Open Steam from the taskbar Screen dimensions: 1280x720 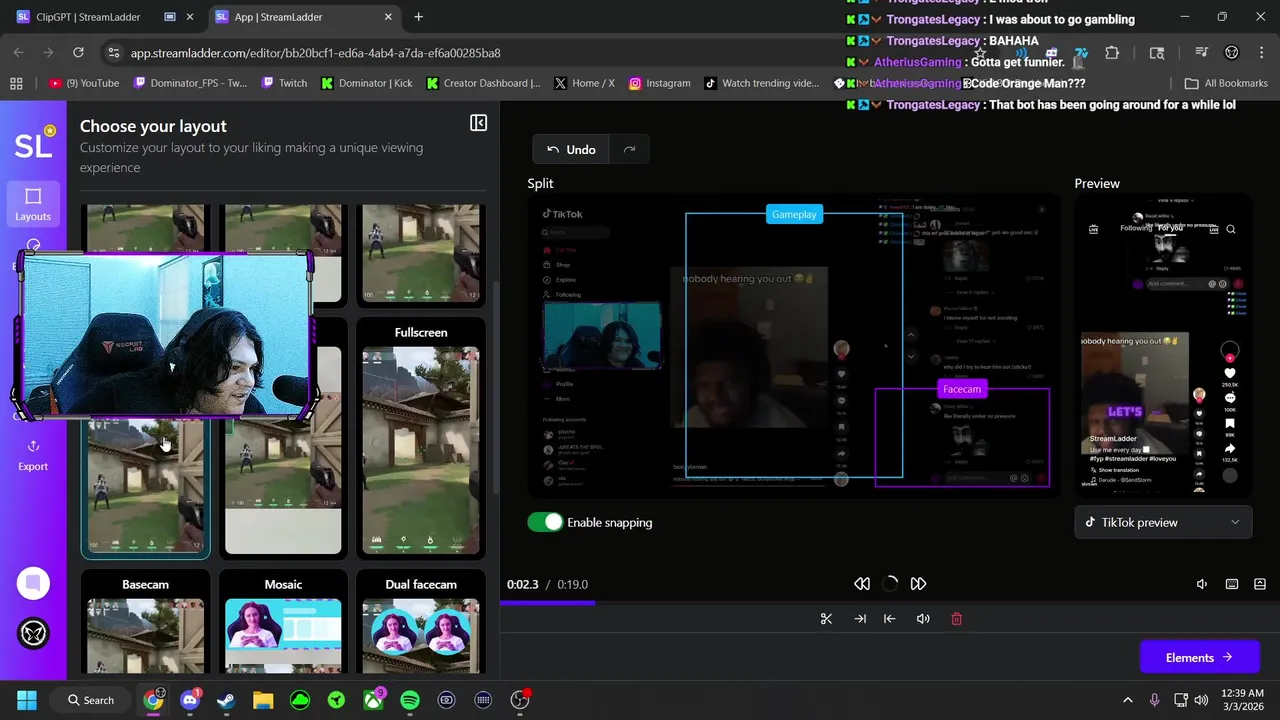point(226,700)
